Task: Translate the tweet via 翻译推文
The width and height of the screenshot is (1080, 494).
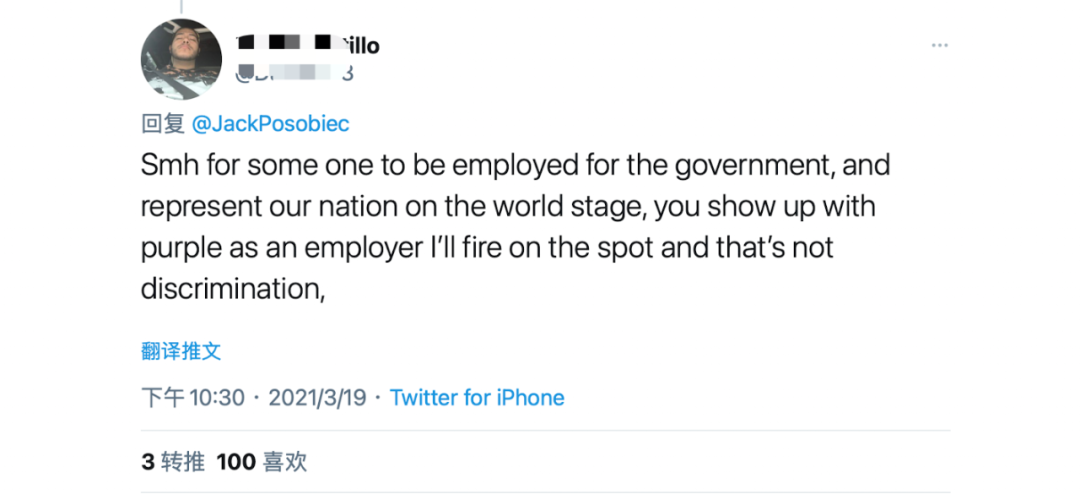Action: pyautogui.click(x=181, y=351)
